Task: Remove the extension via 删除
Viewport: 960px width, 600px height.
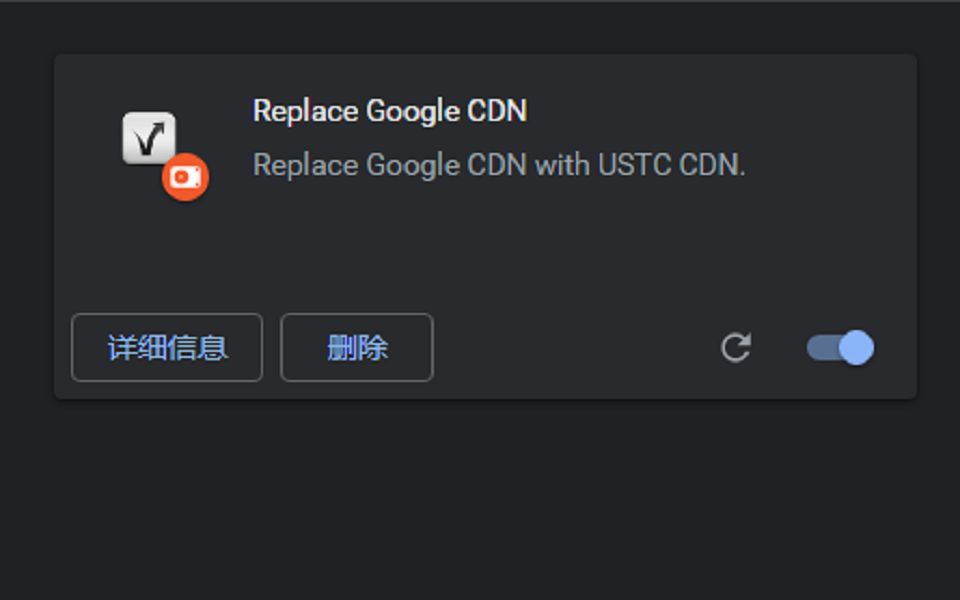Action: [x=357, y=348]
